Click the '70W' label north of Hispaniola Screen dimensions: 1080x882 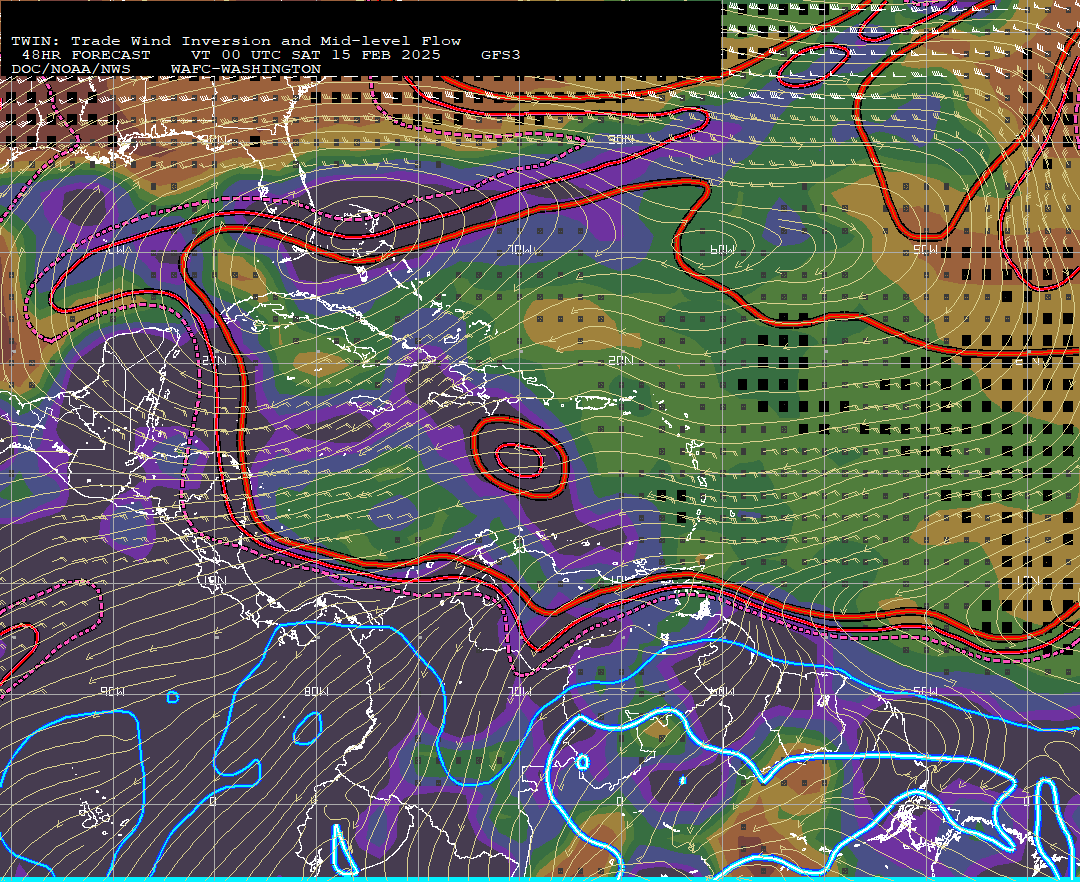pos(520,250)
